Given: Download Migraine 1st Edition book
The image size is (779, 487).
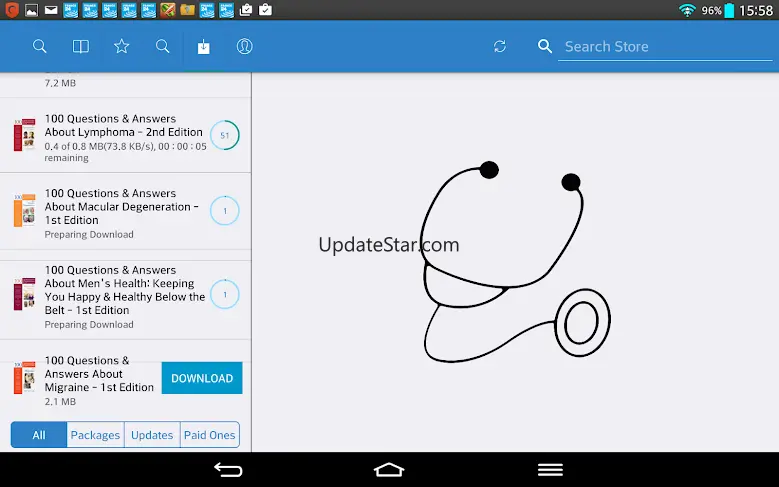Looking at the screenshot, I should point(202,378).
